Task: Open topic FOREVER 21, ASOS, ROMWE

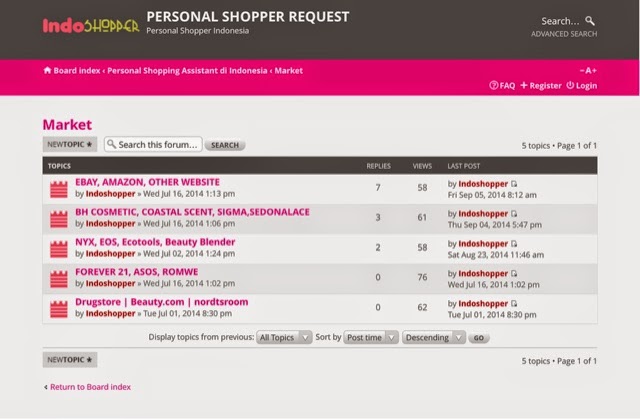Action: pos(136,272)
